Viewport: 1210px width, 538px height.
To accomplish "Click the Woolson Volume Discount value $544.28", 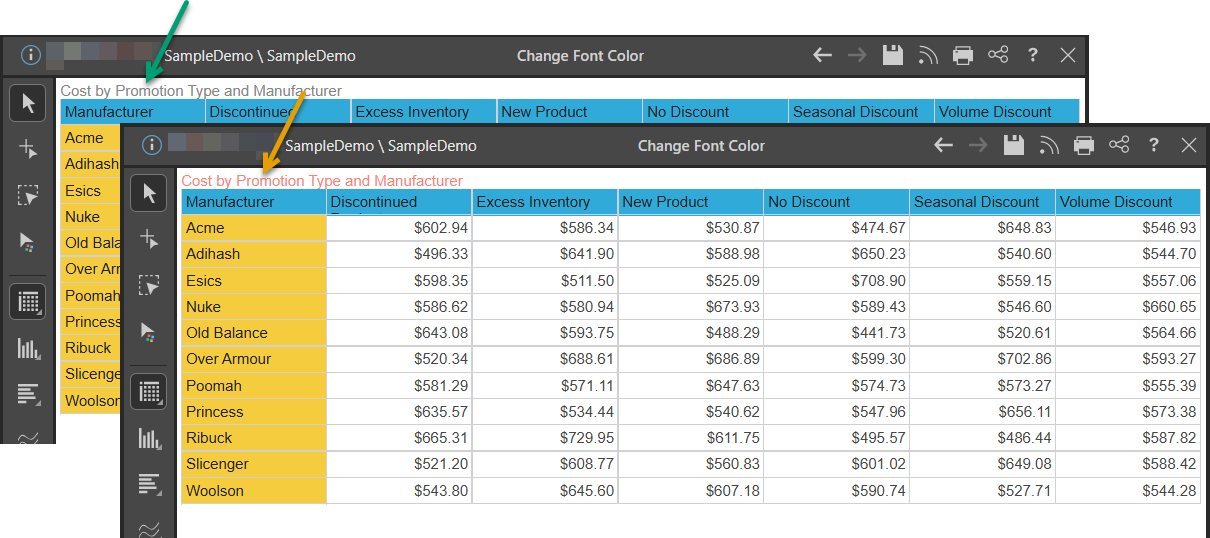I will tap(1168, 491).
